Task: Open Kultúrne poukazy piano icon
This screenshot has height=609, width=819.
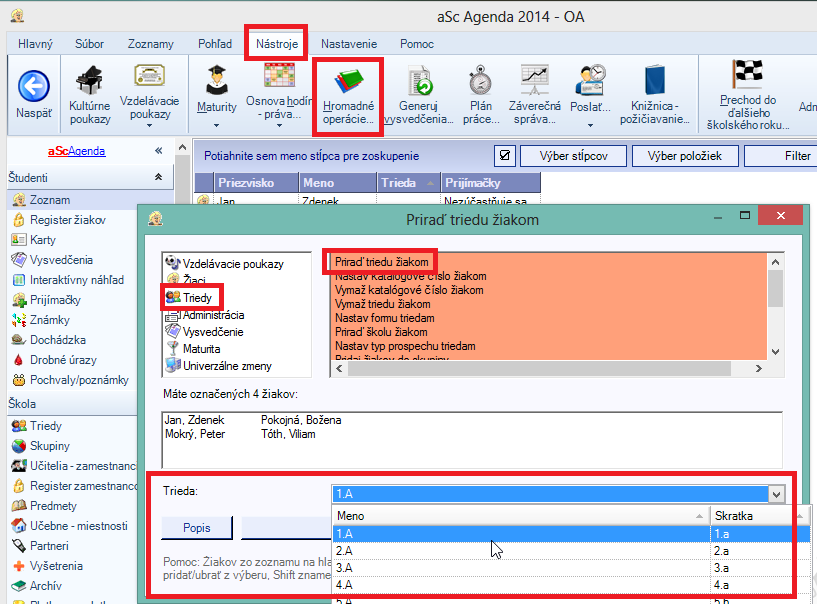Action: [90, 80]
